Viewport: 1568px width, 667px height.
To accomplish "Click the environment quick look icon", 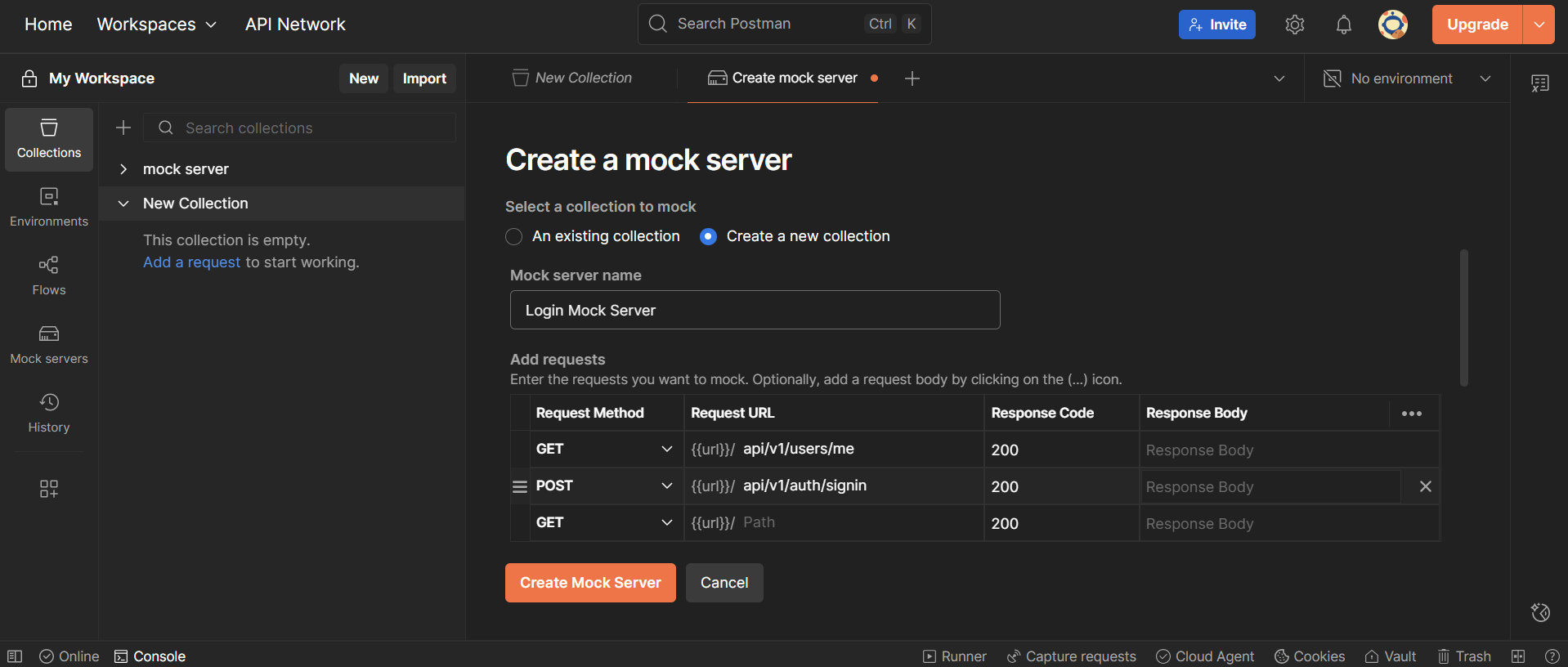I will click(x=1540, y=83).
